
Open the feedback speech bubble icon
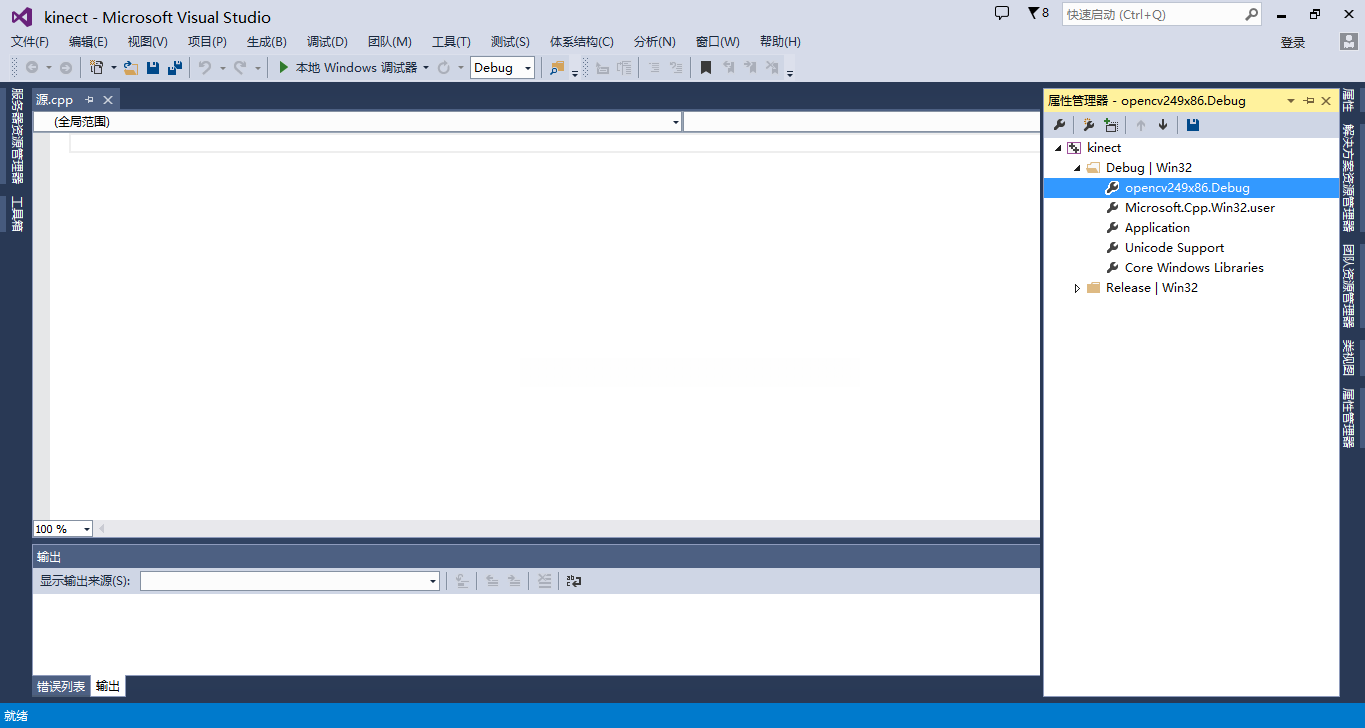[x=1002, y=13]
